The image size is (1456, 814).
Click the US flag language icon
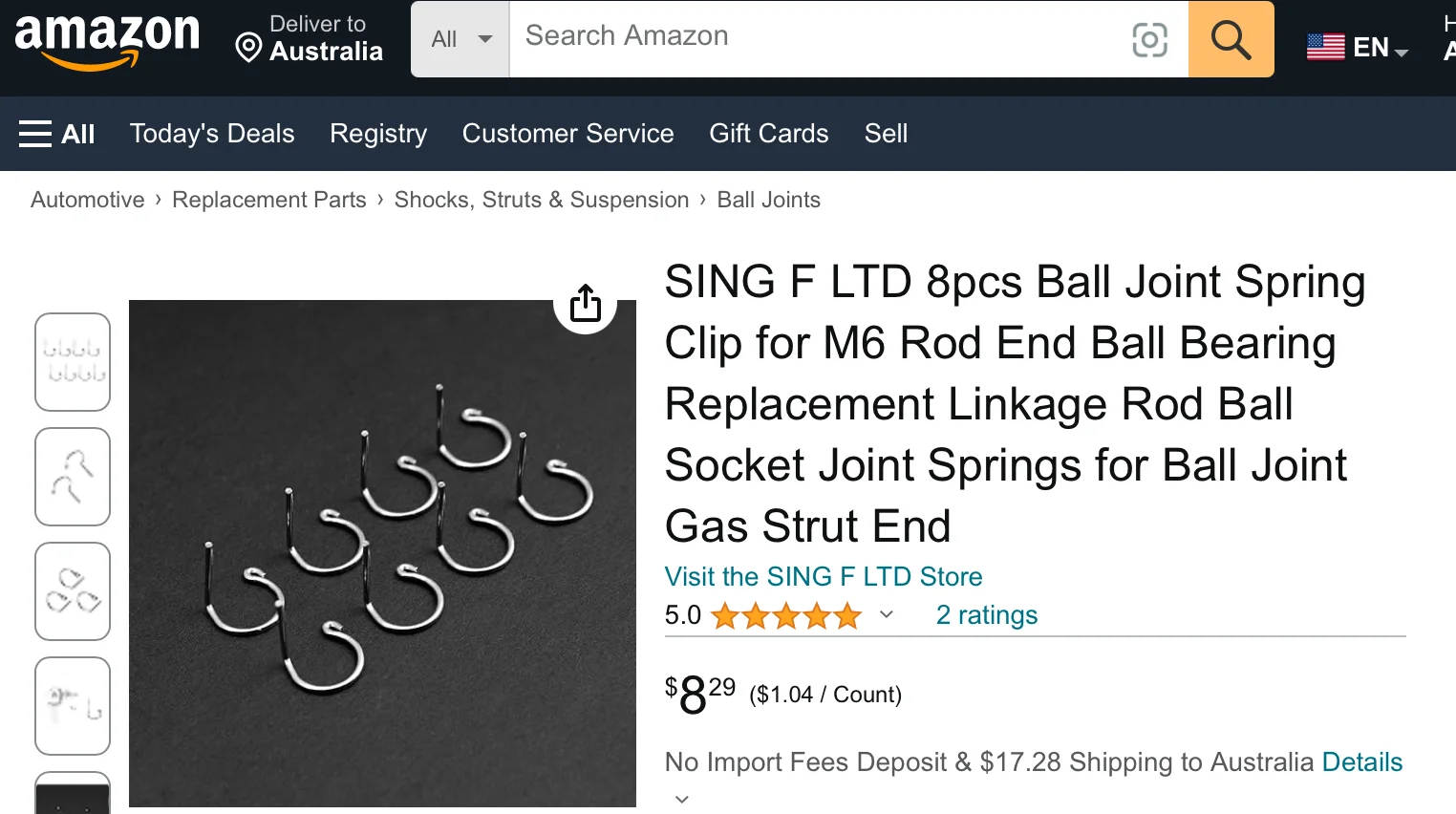pos(1325,47)
